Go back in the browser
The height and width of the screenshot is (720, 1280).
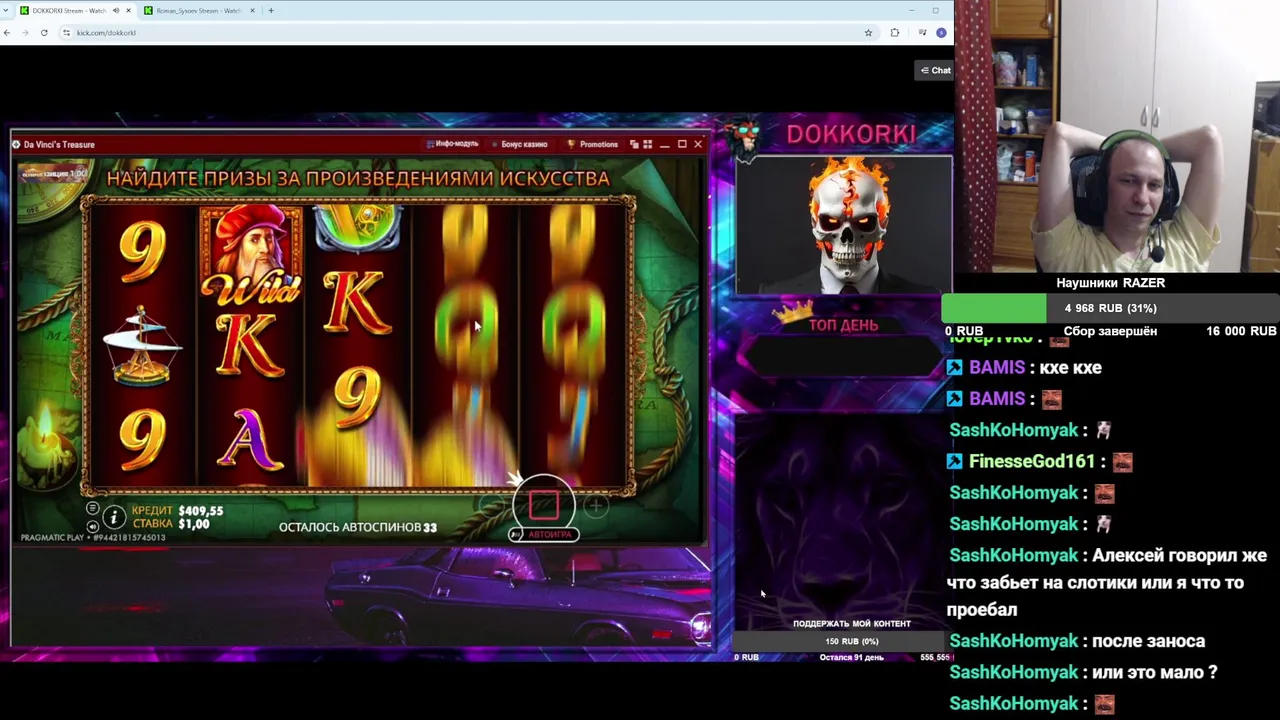(7, 32)
